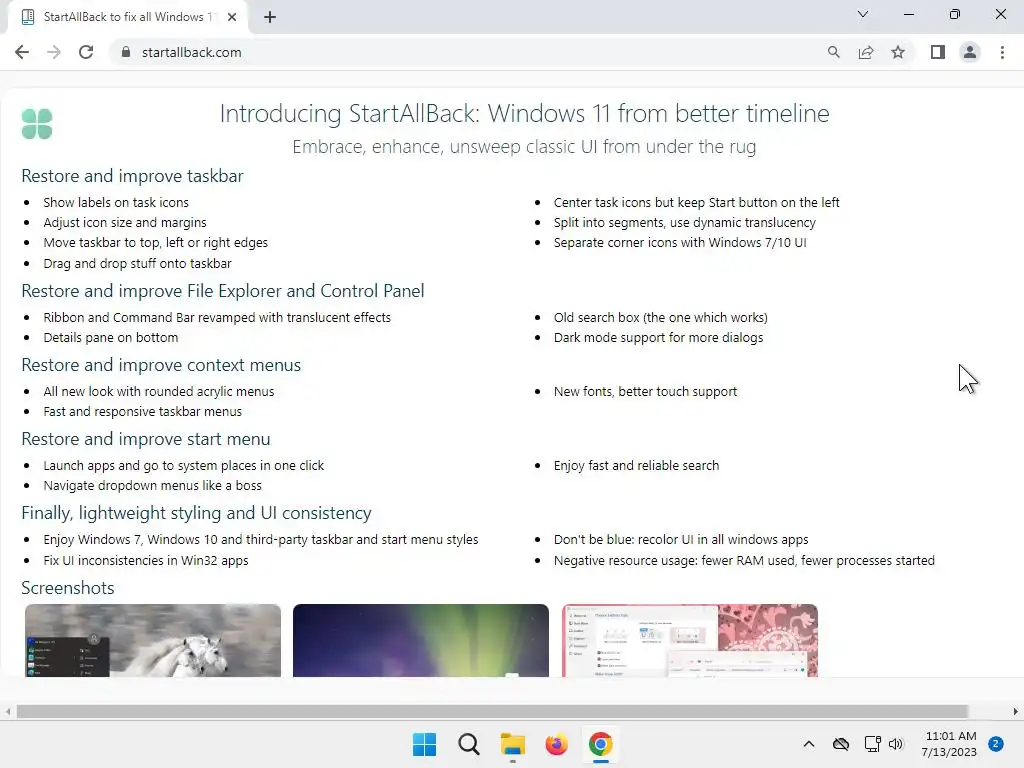Click "Adjust icon size and margins" text
Viewport: 1024px width, 768px height.
pos(125,223)
